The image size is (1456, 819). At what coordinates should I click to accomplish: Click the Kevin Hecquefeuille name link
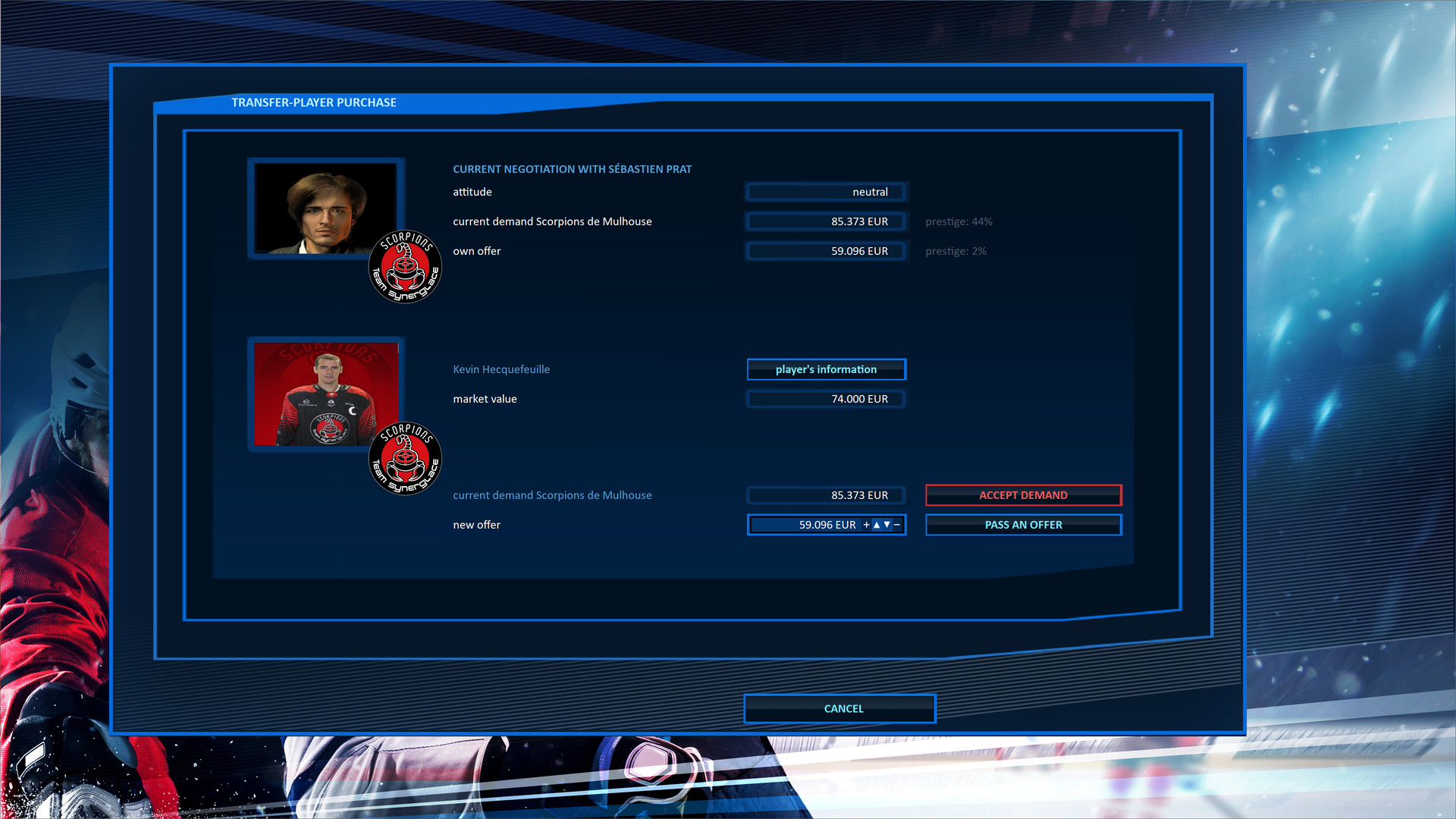pyautogui.click(x=501, y=369)
